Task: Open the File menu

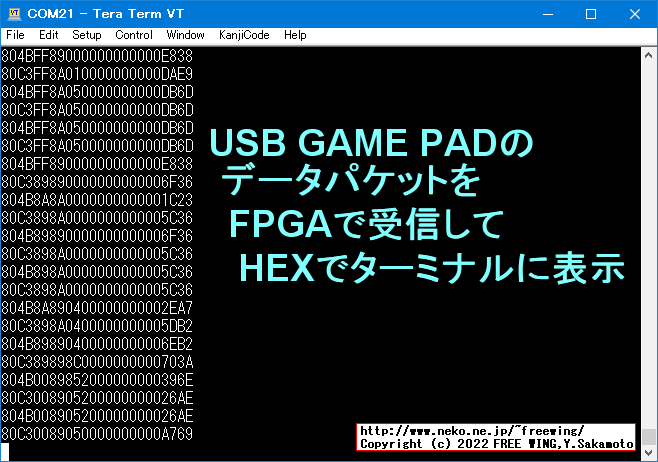Action: click(15, 35)
